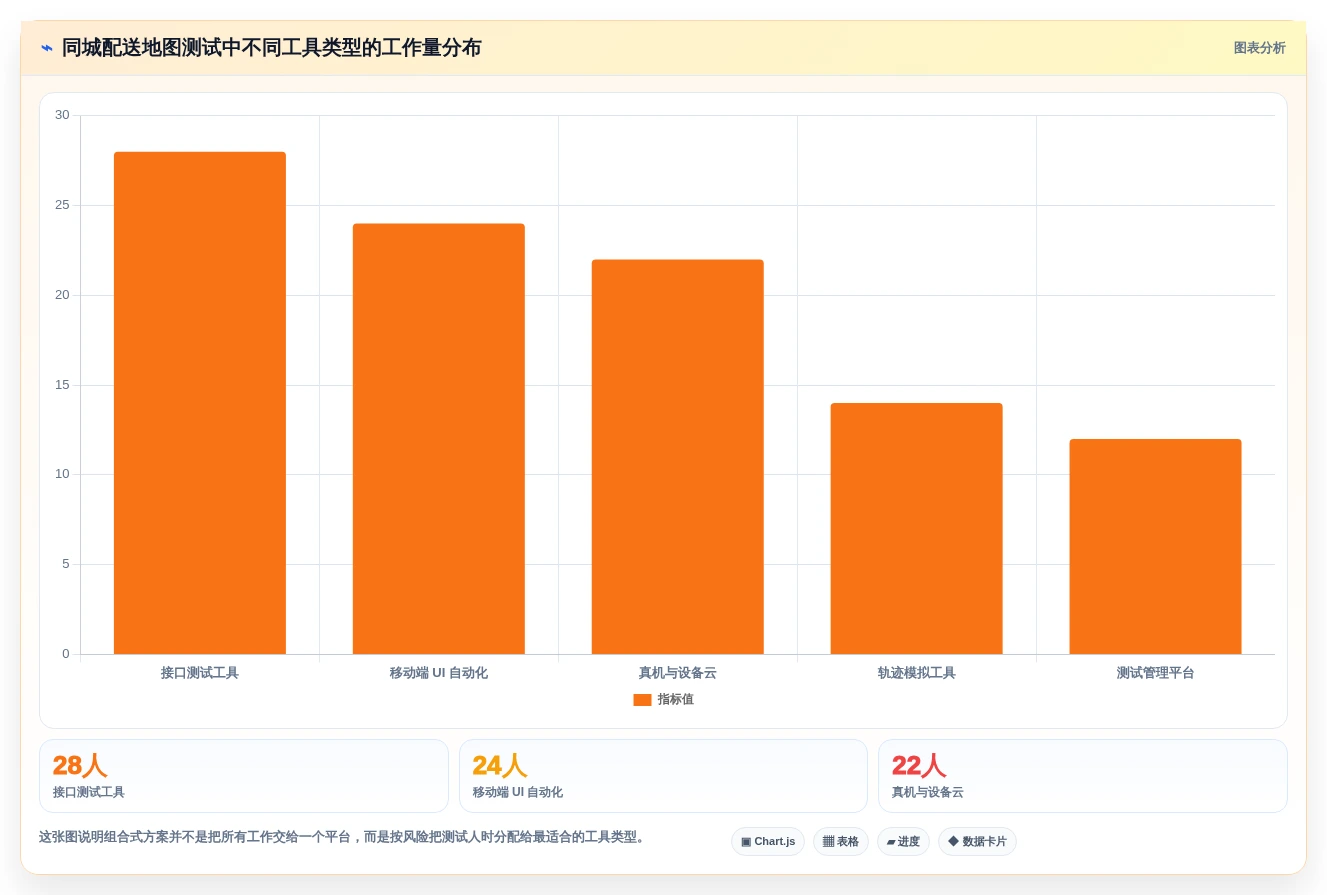Screen dimensions: 1327x895
Task: Click the y-axis value 30
Action: tap(62, 115)
